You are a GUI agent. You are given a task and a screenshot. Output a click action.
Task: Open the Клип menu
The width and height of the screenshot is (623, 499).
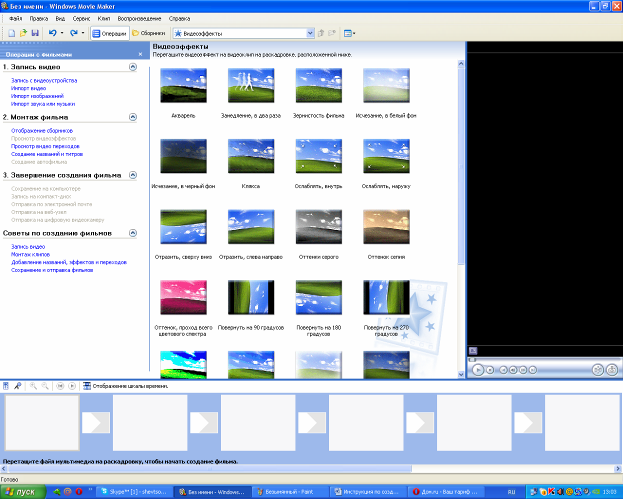coord(104,19)
